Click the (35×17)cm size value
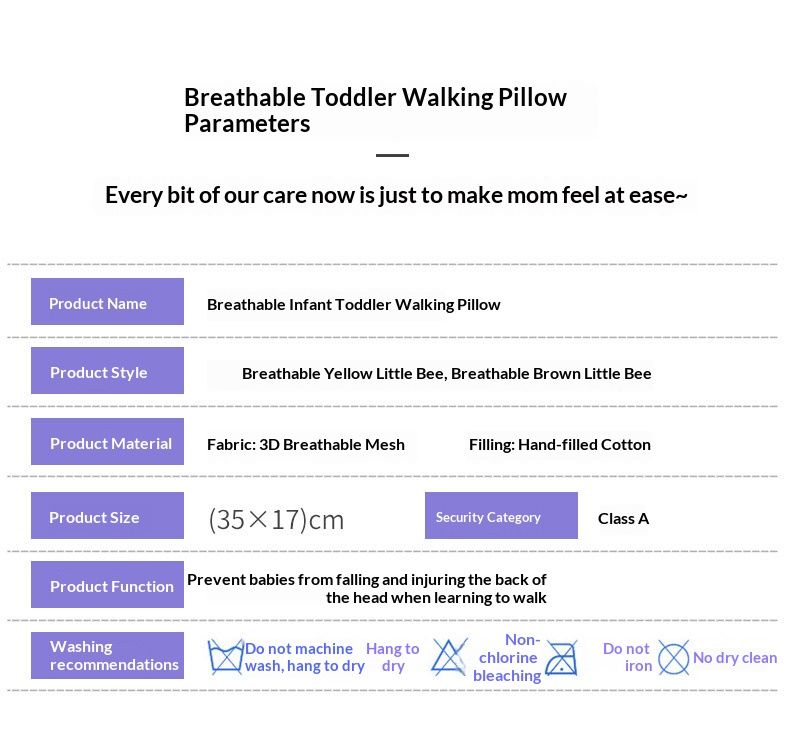Image resolution: width=790 pixels, height=745 pixels. tap(276, 519)
